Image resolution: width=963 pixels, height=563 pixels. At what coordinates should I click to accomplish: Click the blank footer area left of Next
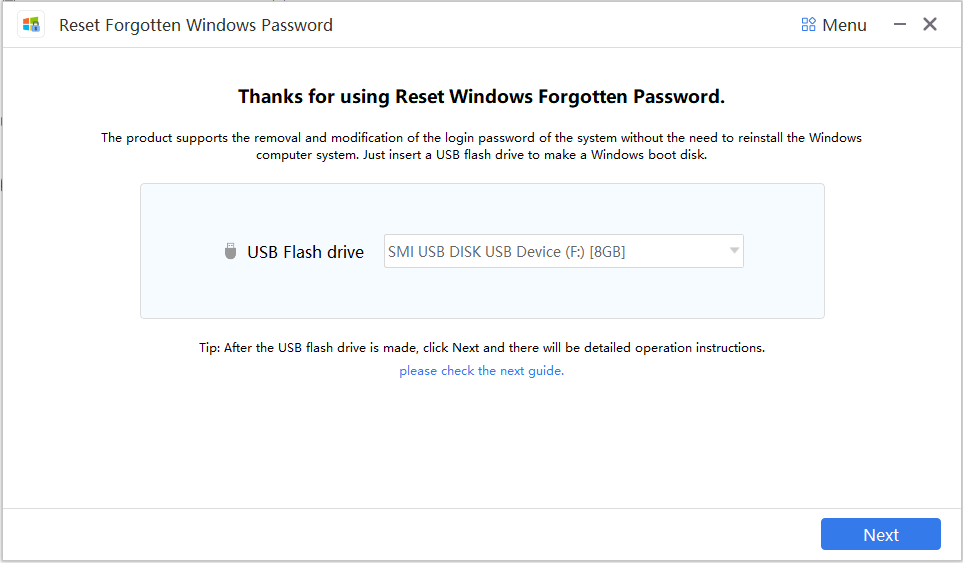point(400,535)
